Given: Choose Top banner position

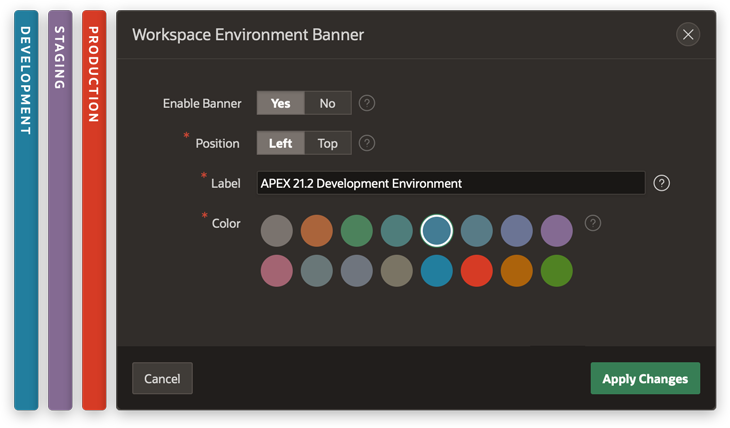Looking at the screenshot, I should (327, 143).
